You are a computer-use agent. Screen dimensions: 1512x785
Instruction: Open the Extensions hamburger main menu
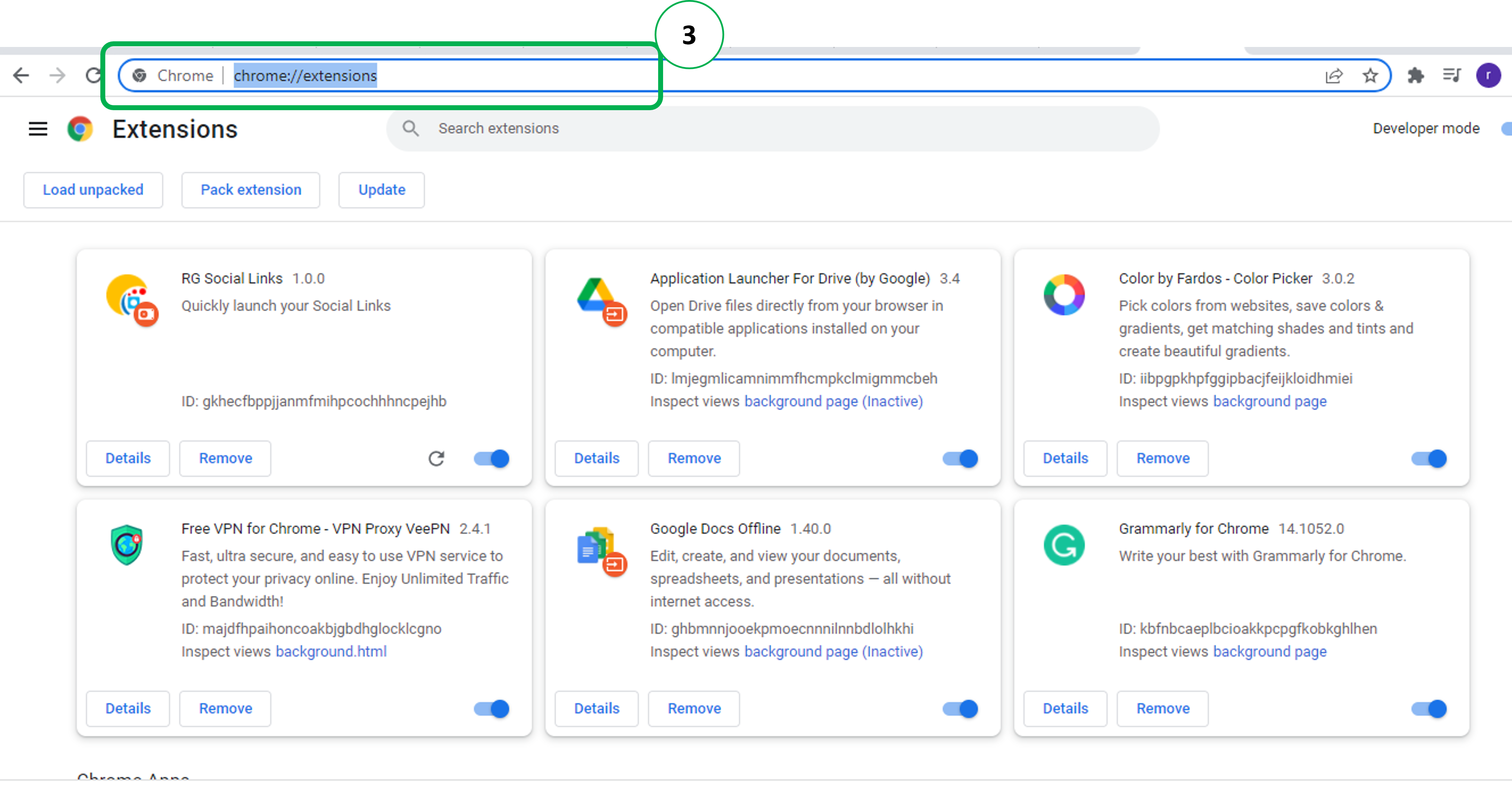click(38, 129)
